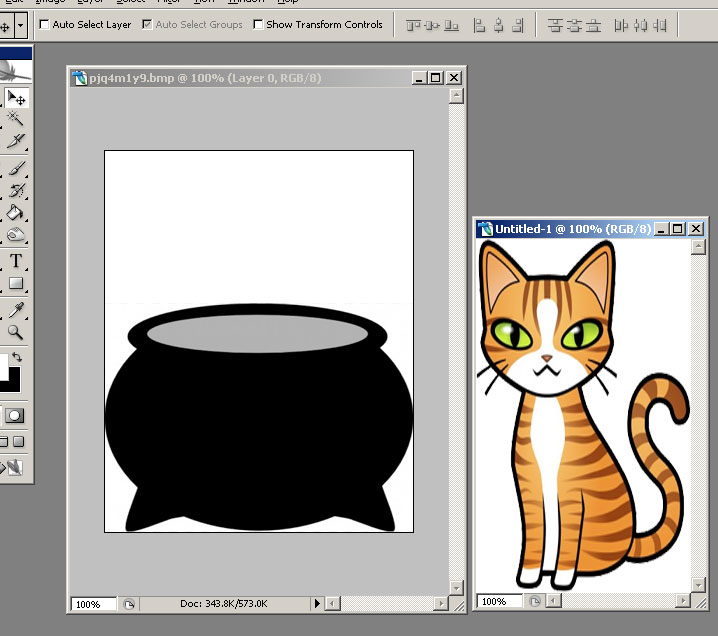The width and height of the screenshot is (718, 636).
Task: Align right edges of layers
Action: 518,25
